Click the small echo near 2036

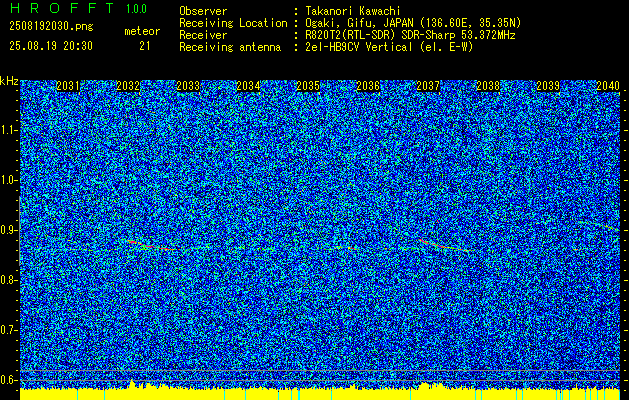[x=352, y=249]
